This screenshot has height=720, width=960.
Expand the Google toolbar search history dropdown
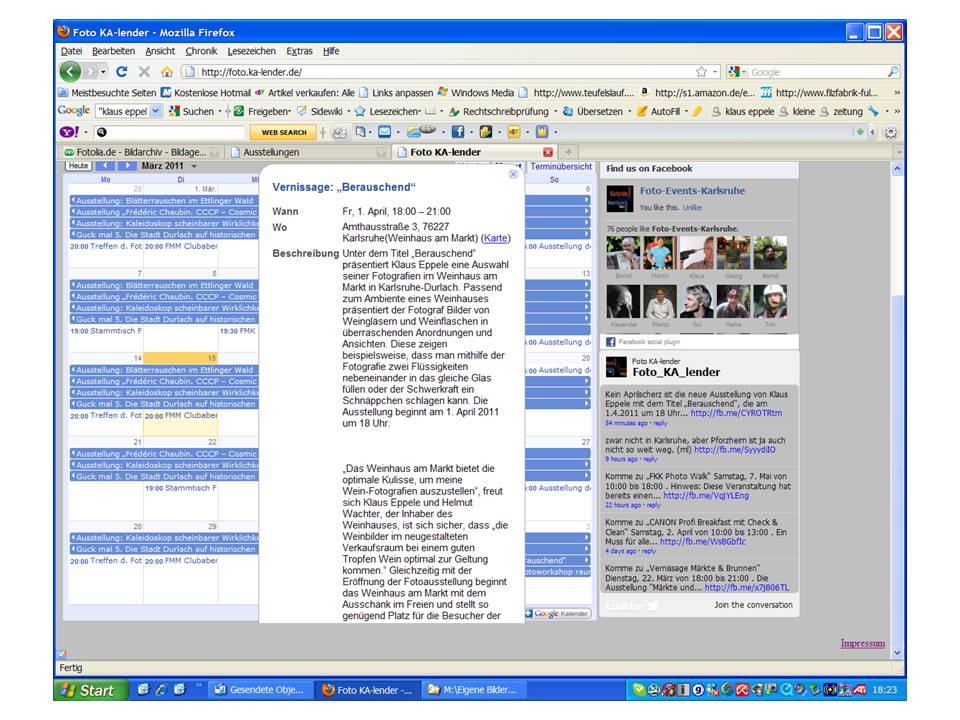click(x=156, y=112)
